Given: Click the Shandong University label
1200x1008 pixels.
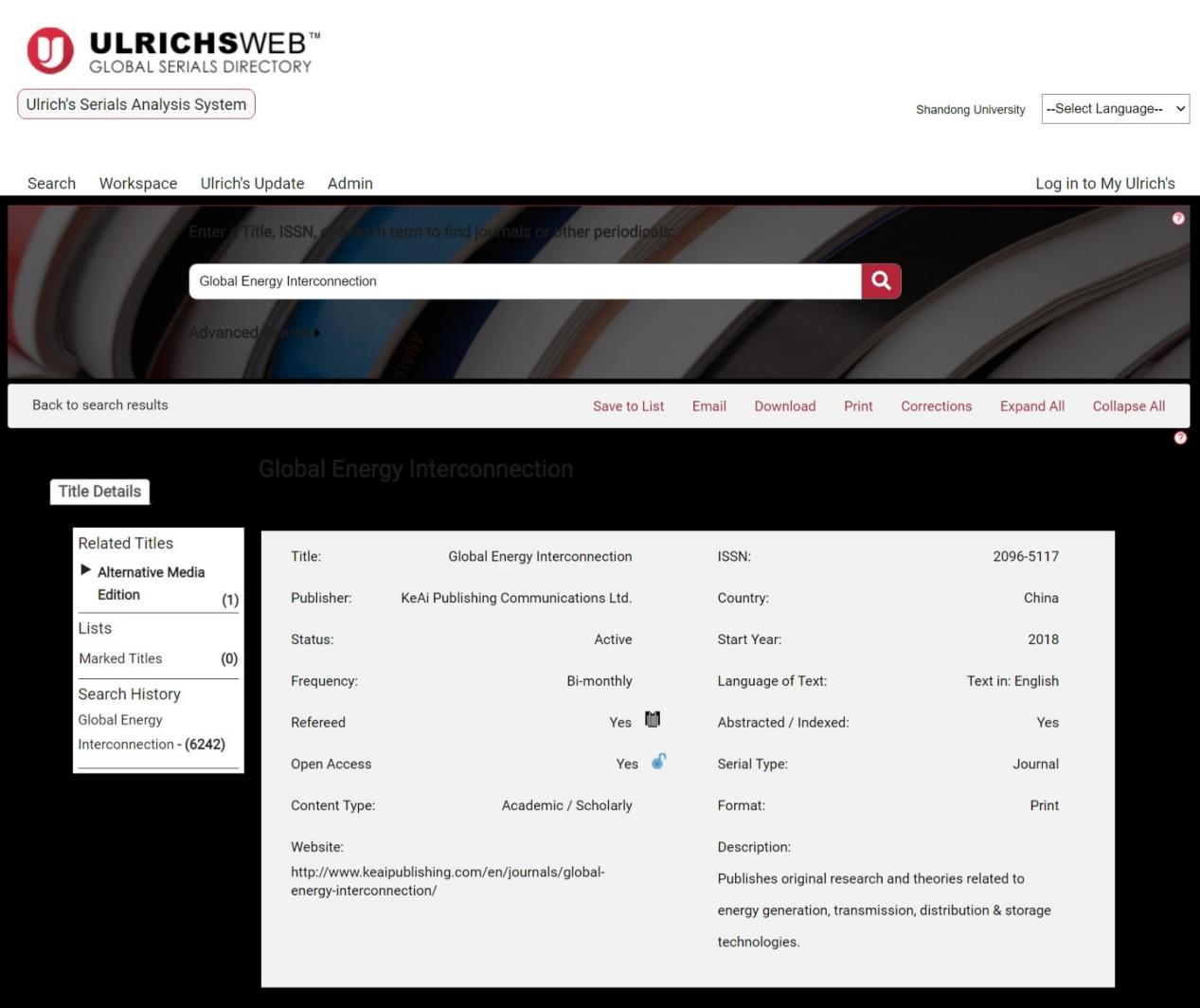Looking at the screenshot, I should coord(971,110).
